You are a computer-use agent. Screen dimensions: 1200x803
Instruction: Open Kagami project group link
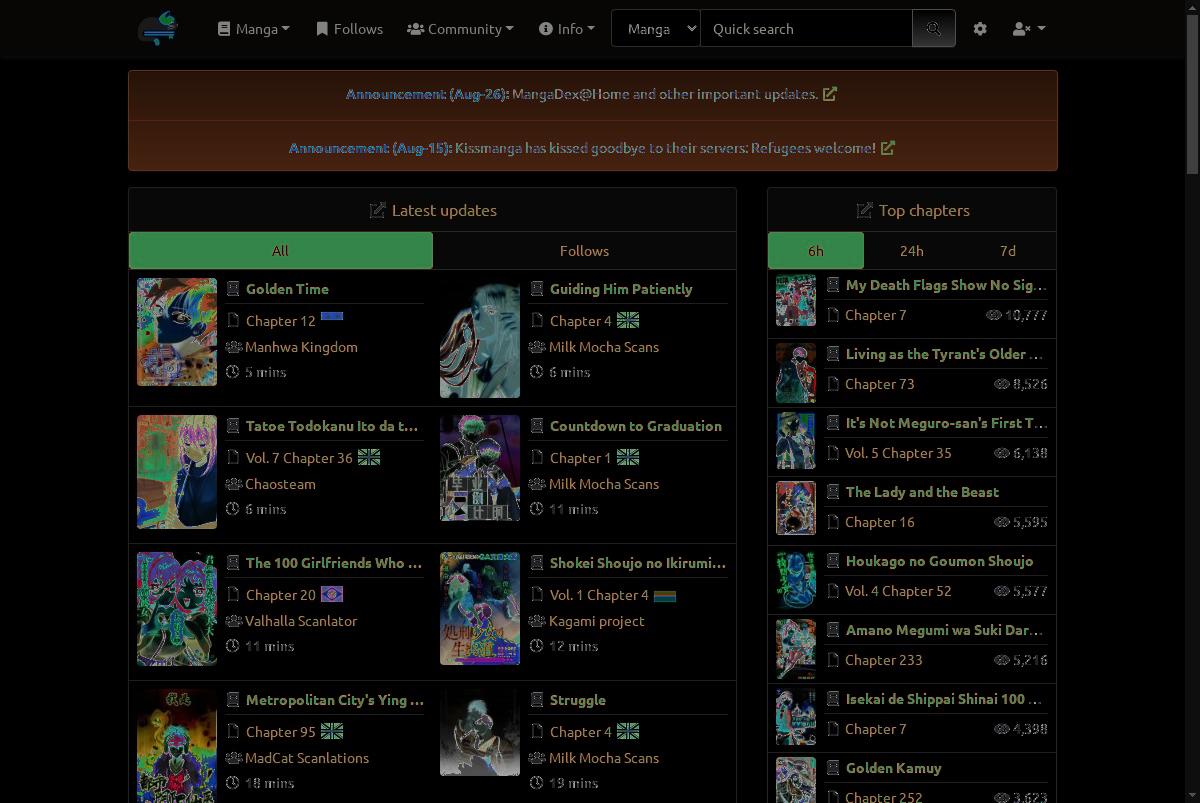tap(597, 621)
